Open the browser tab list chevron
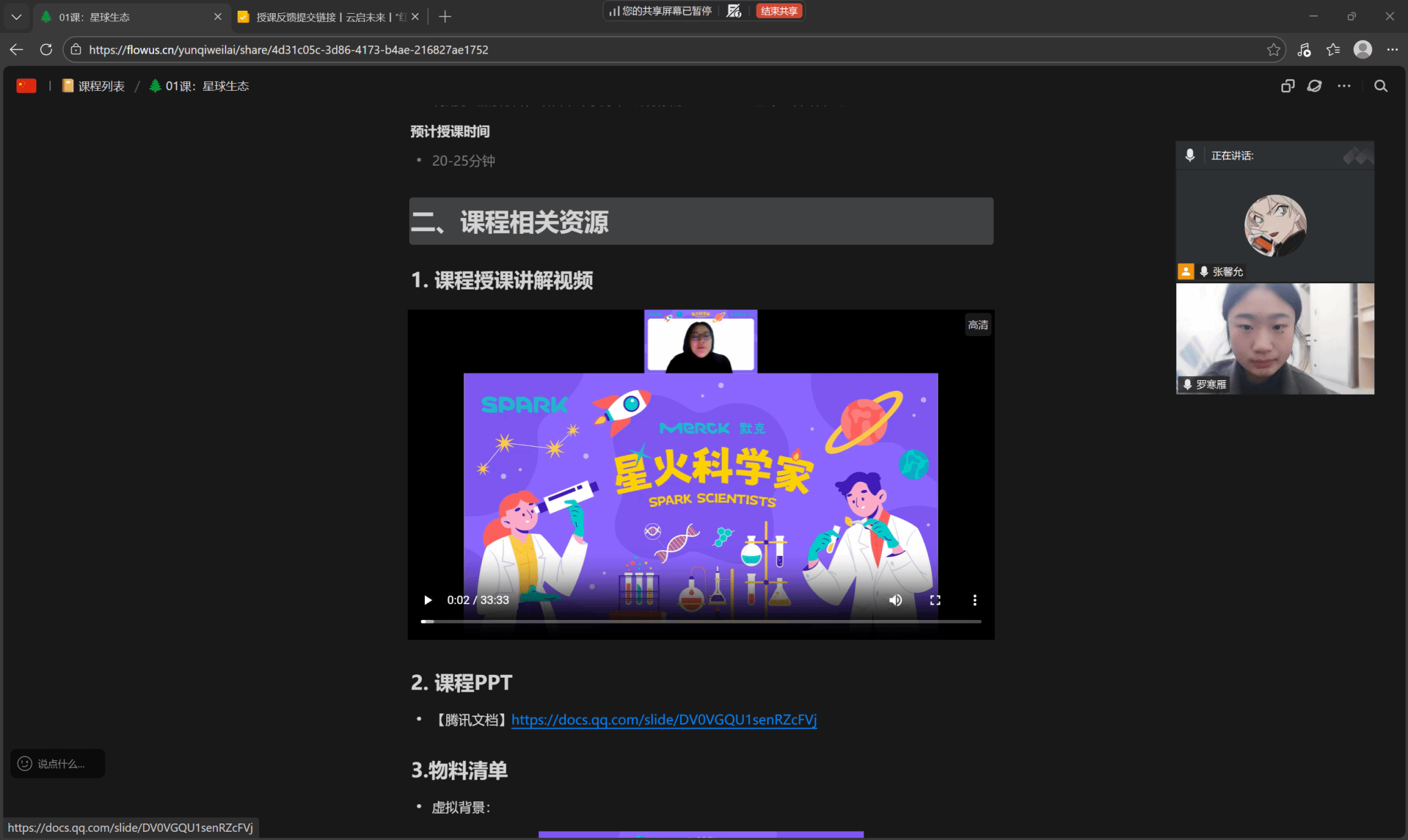The image size is (1408, 840). coord(16,16)
